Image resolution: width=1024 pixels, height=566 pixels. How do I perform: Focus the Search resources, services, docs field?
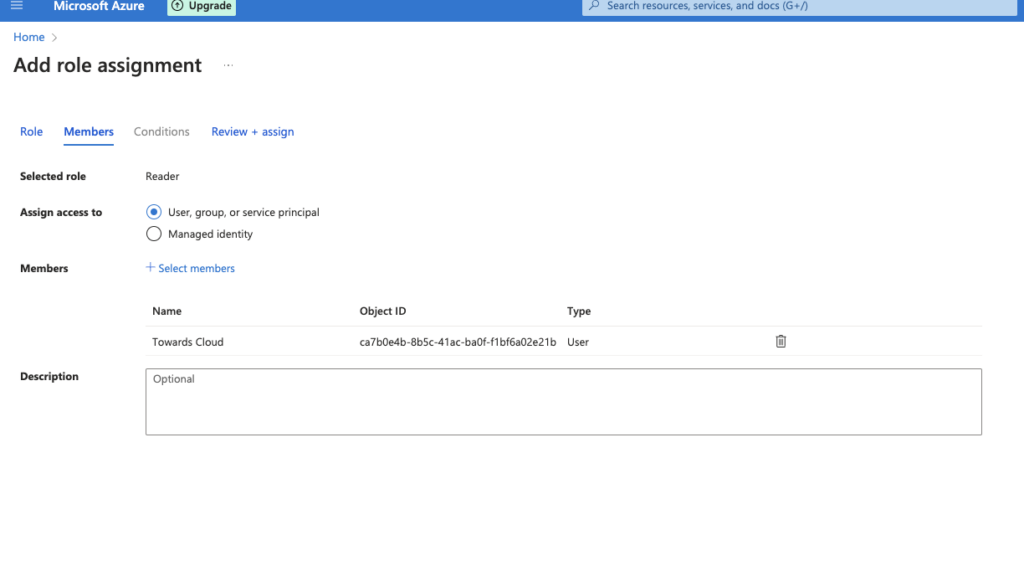799,6
